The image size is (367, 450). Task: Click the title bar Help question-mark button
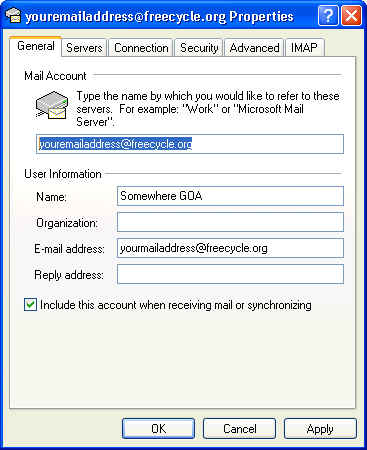click(x=328, y=15)
